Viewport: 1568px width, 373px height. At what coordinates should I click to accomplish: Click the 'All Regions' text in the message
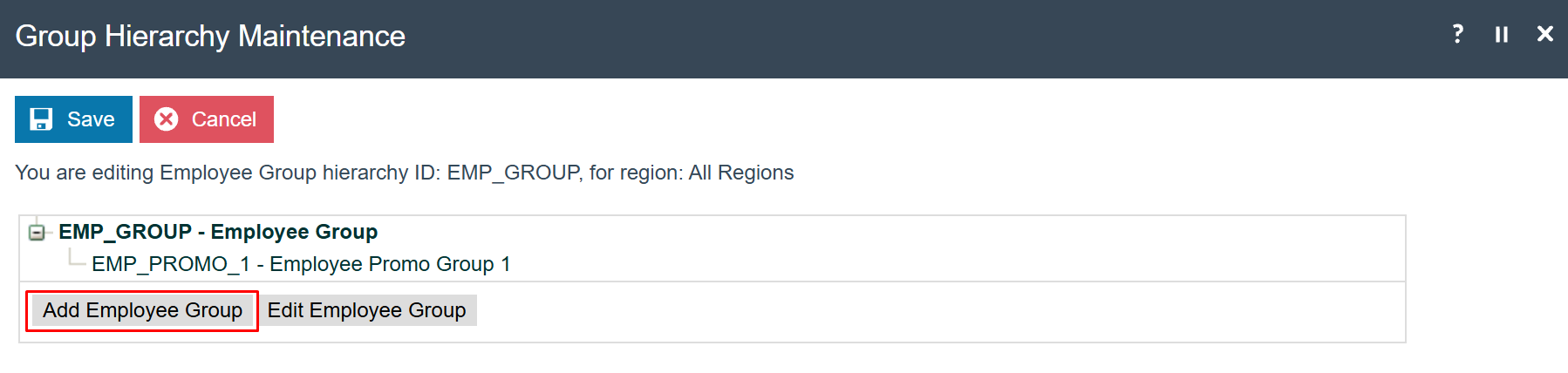(x=741, y=173)
